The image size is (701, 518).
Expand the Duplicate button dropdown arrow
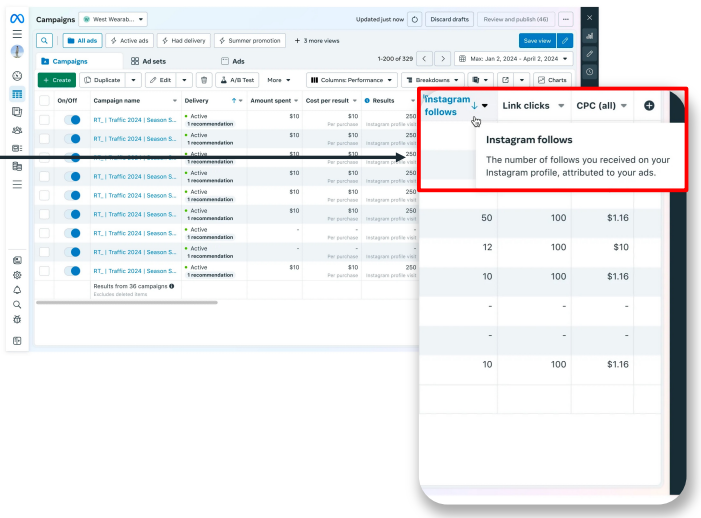(133, 80)
